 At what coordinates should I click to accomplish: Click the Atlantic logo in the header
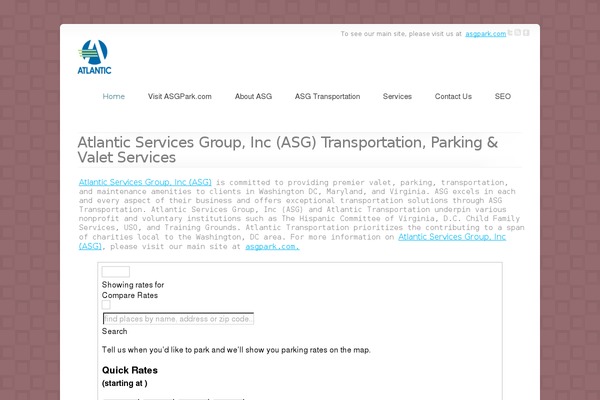(x=94, y=57)
